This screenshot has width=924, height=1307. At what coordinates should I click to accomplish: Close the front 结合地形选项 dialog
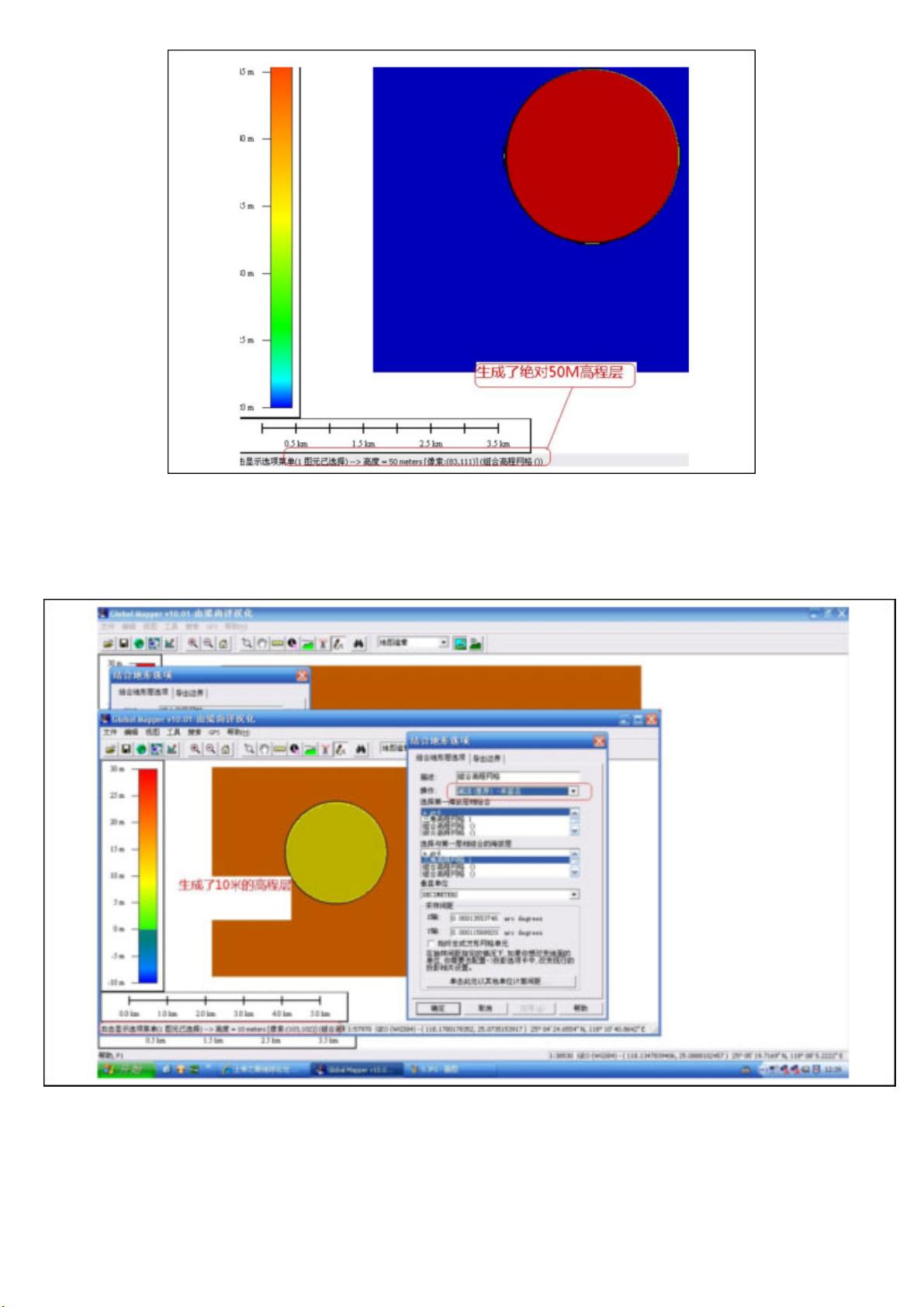click(599, 741)
